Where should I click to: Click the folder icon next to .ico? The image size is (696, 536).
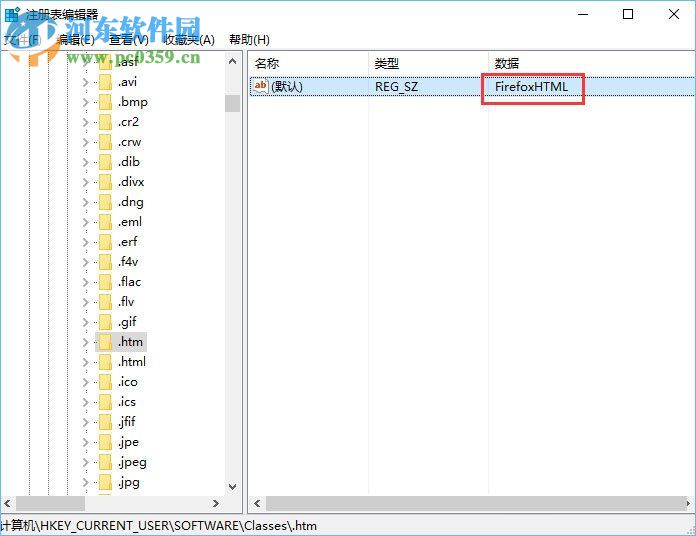(105, 382)
